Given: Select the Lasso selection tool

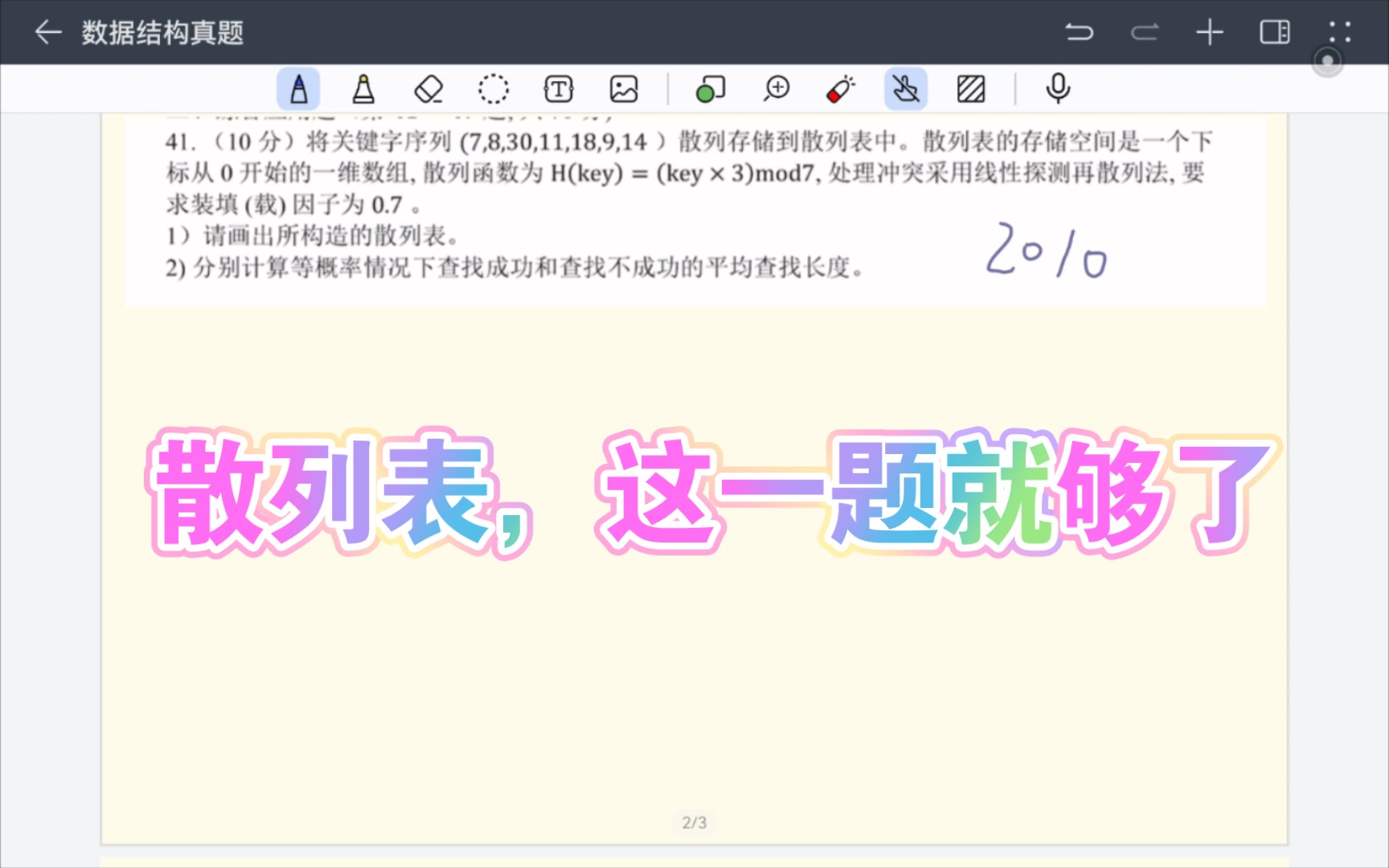Looking at the screenshot, I should click(494, 88).
